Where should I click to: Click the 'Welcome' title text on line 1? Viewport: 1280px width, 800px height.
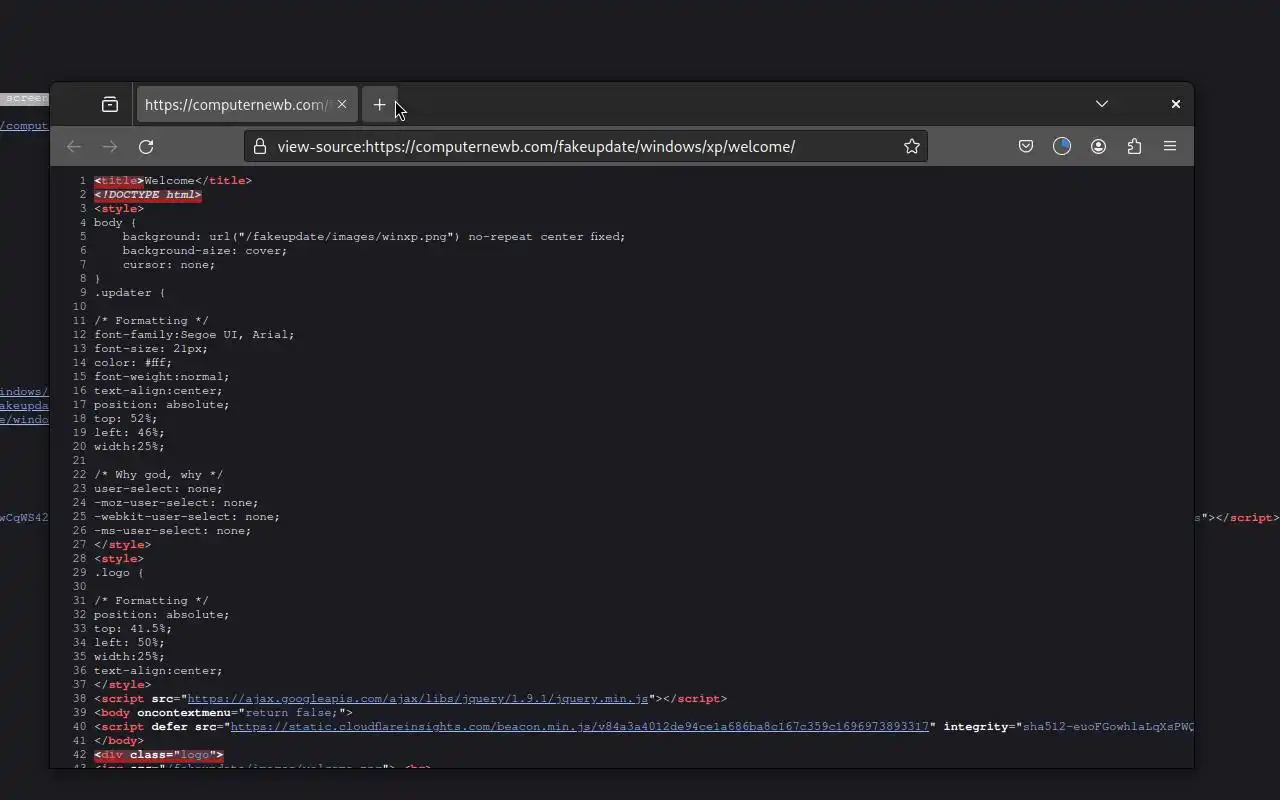pyautogui.click(x=170, y=181)
